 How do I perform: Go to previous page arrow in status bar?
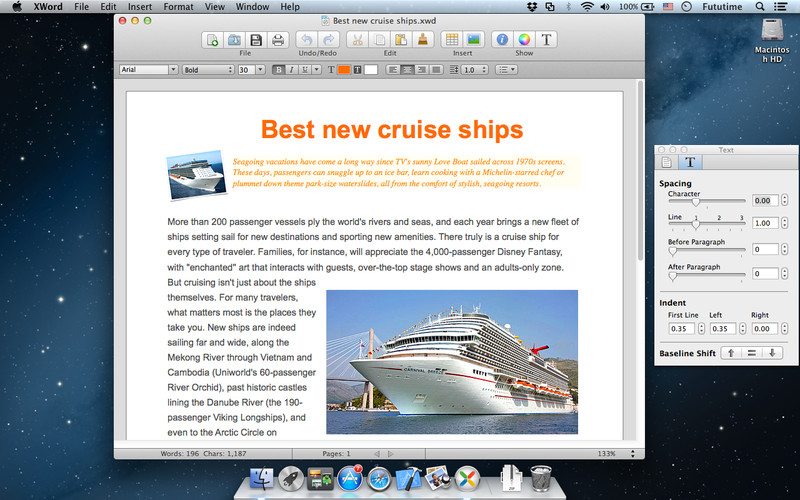(377, 454)
